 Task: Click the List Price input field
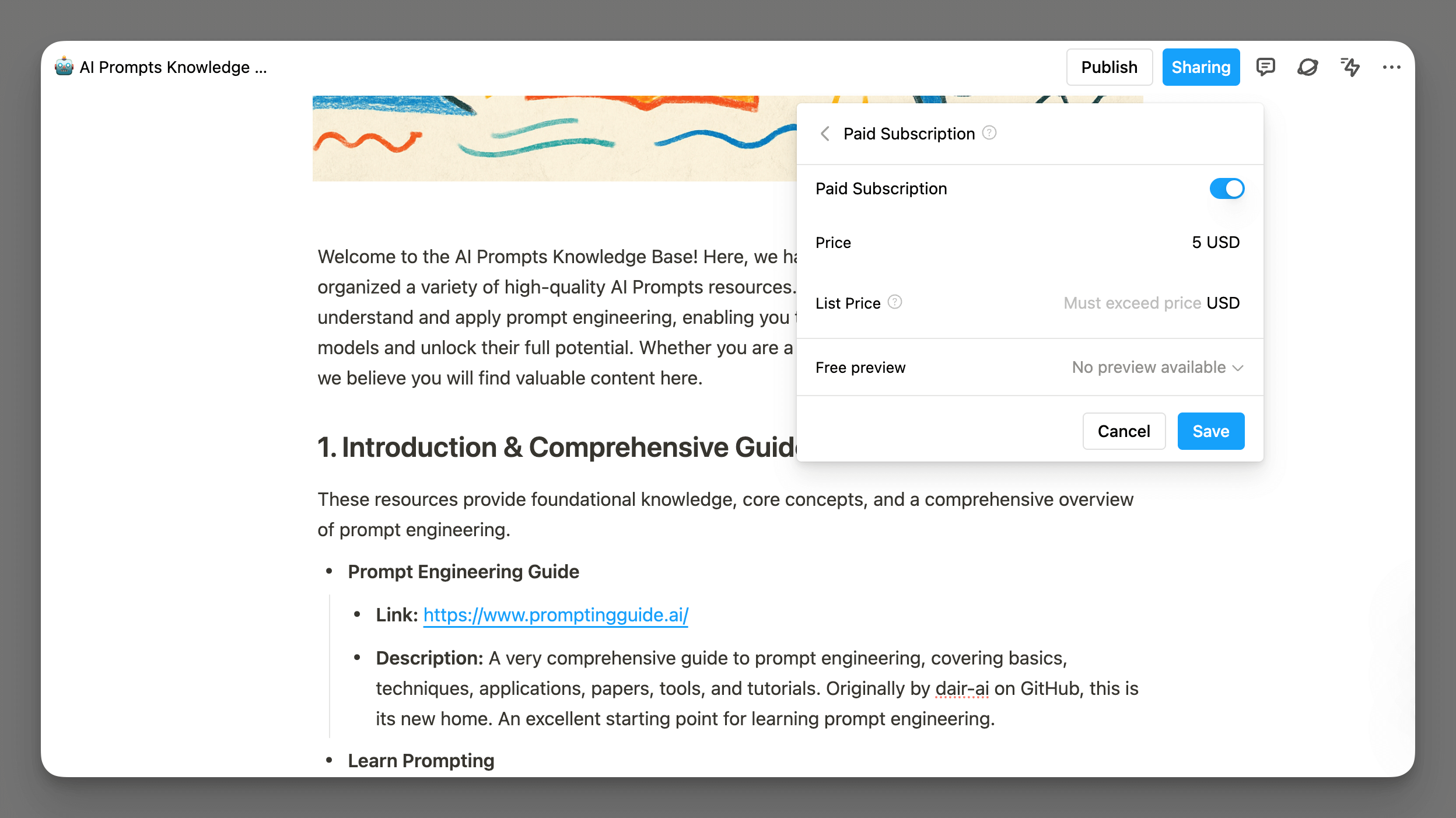click(x=1132, y=303)
